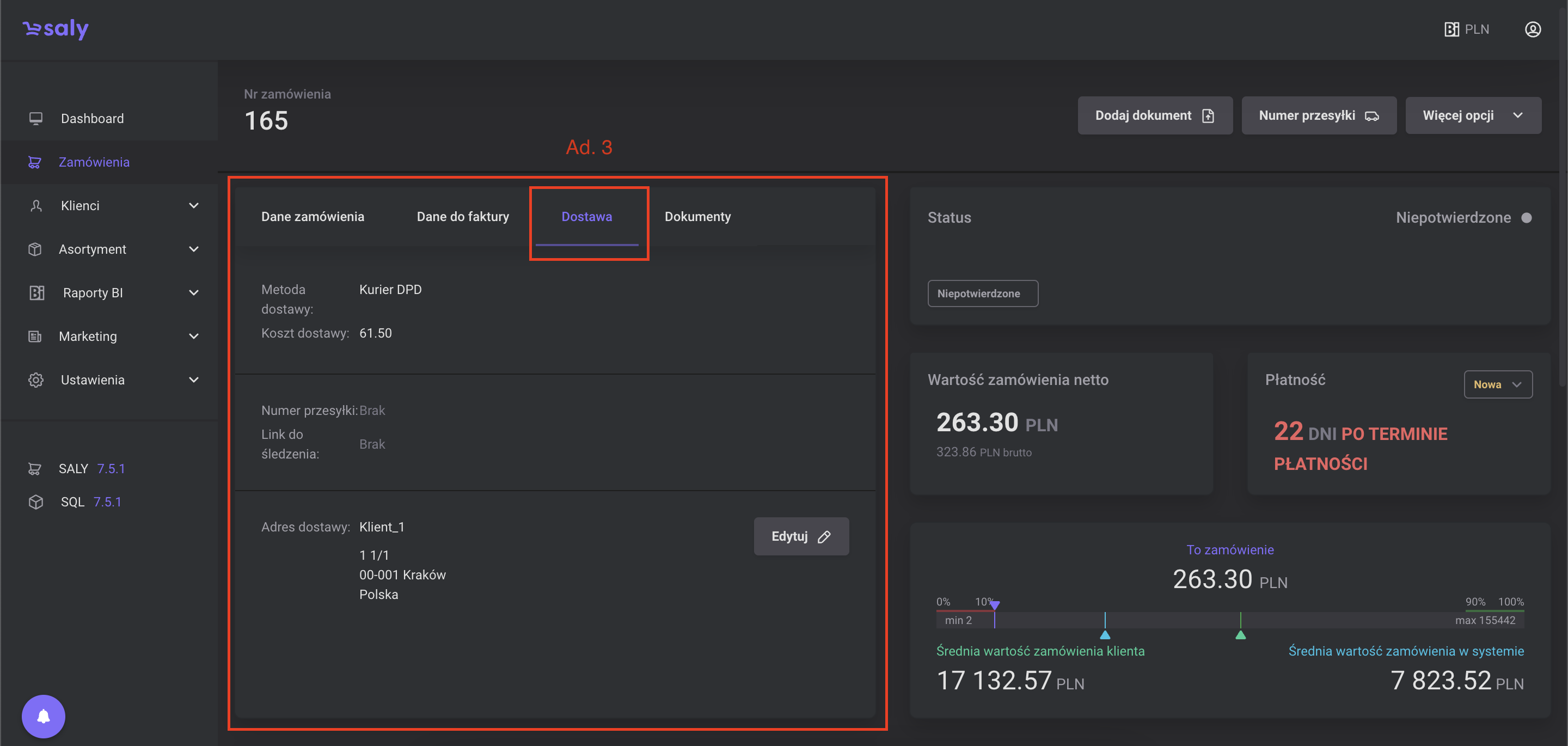
Task: Click the Zamówienia cart icon in sidebar
Action: point(35,162)
